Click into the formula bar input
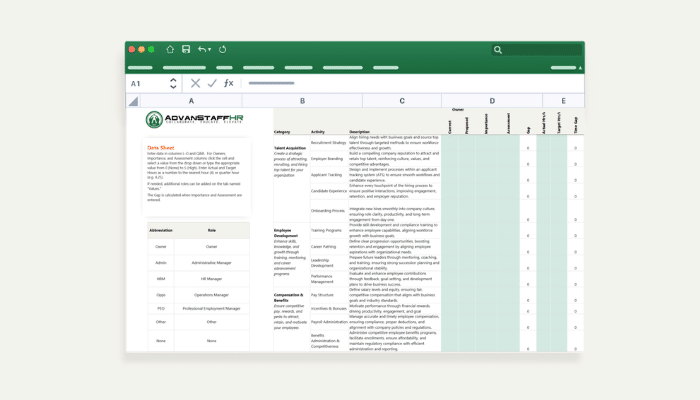 coord(411,83)
